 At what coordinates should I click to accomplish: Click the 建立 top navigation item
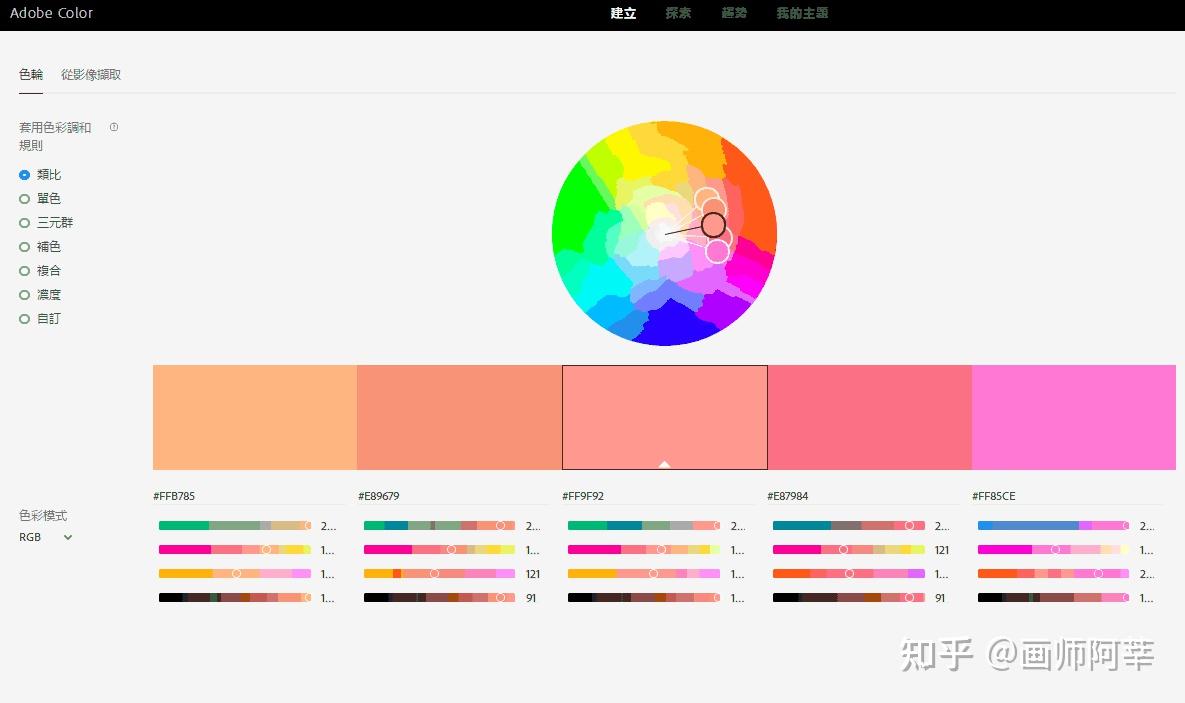(x=623, y=13)
